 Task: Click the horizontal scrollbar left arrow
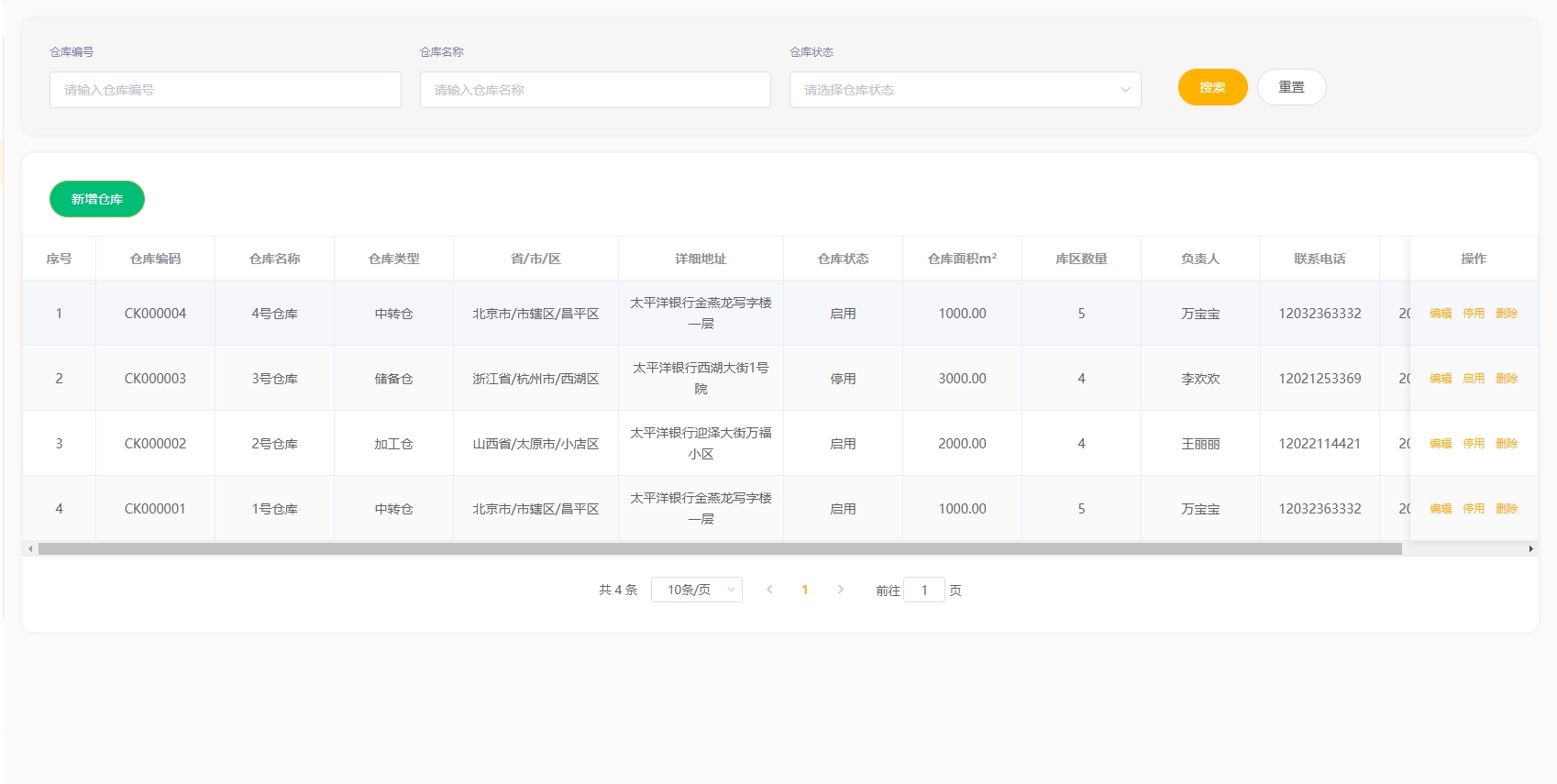point(30,548)
